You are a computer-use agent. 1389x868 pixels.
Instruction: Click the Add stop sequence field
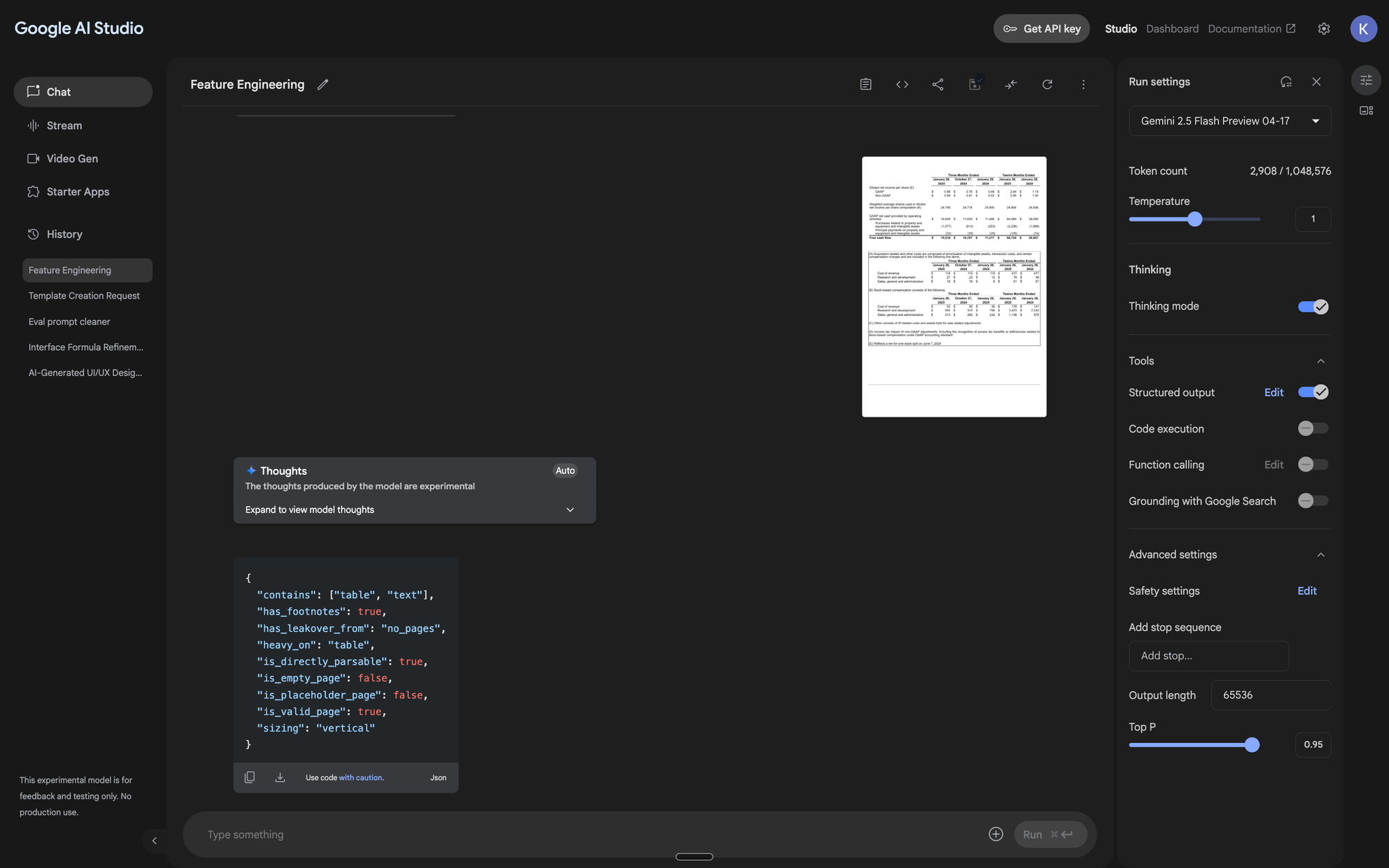coord(1208,656)
